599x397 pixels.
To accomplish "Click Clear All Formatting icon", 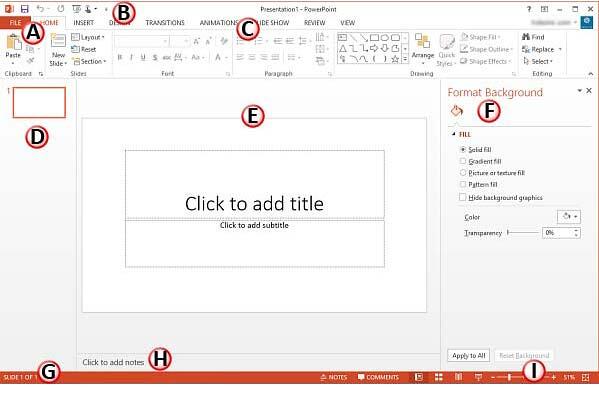I will tap(224, 41).
